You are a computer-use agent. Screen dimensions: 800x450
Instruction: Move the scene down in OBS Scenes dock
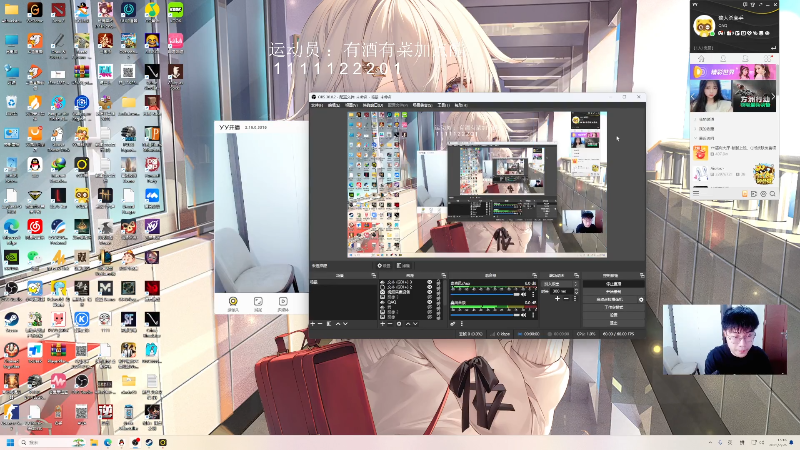point(345,324)
